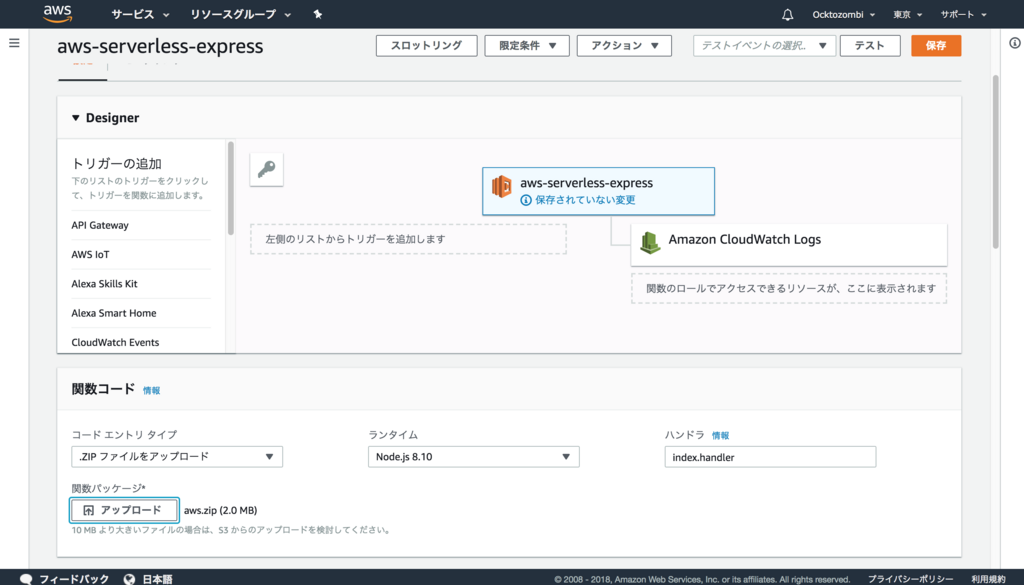1024x585 pixels.
Task: Open the アクション dropdown
Action: click(x=624, y=46)
